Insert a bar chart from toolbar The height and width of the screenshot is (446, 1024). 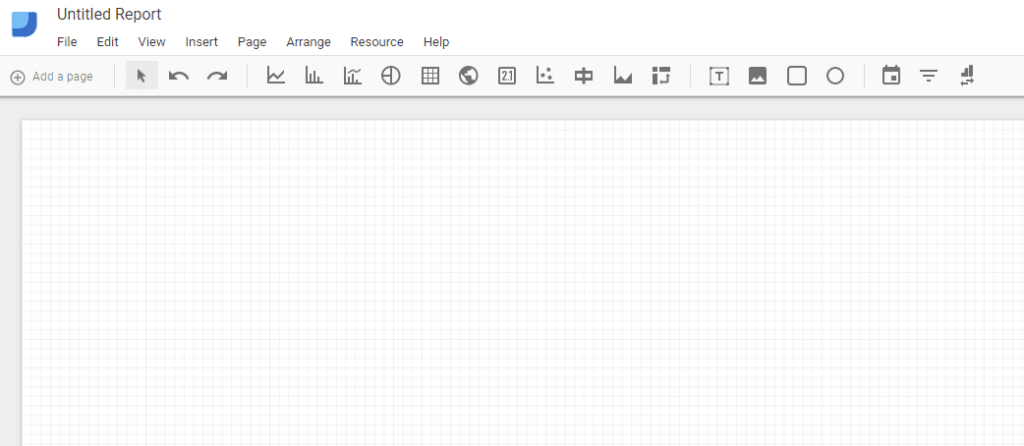click(x=314, y=76)
